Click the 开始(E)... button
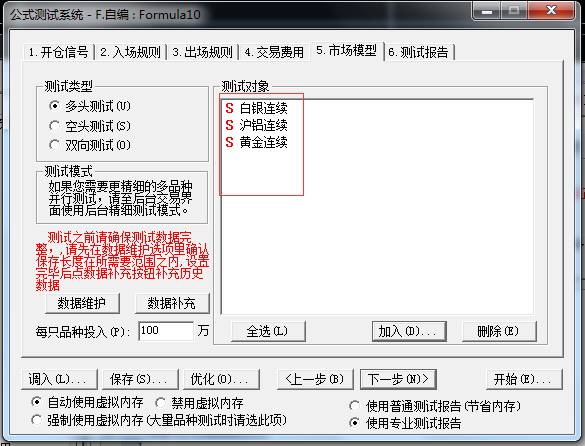The height and width of the screenshot is (446, 585). pyautogui.click(x=524, y=380)
